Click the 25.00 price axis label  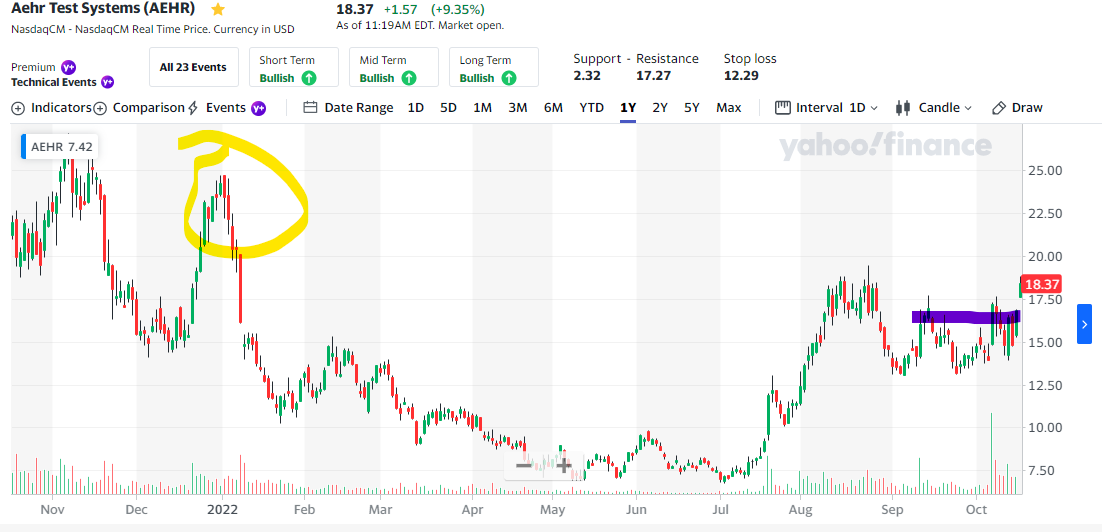pos(1046,171)
